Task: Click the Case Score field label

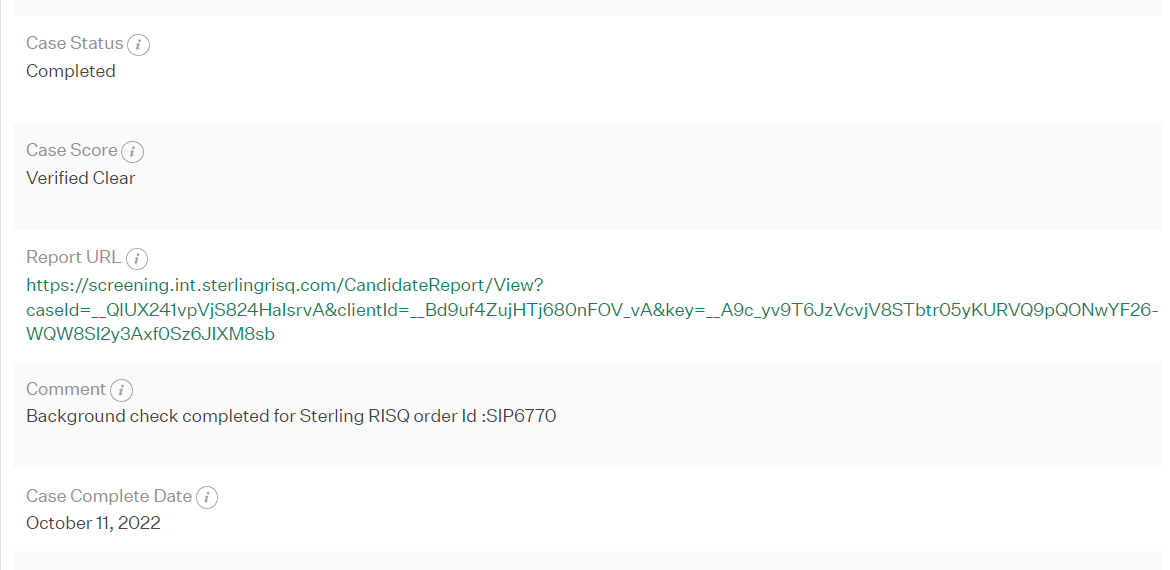Action: coord(72,150)
